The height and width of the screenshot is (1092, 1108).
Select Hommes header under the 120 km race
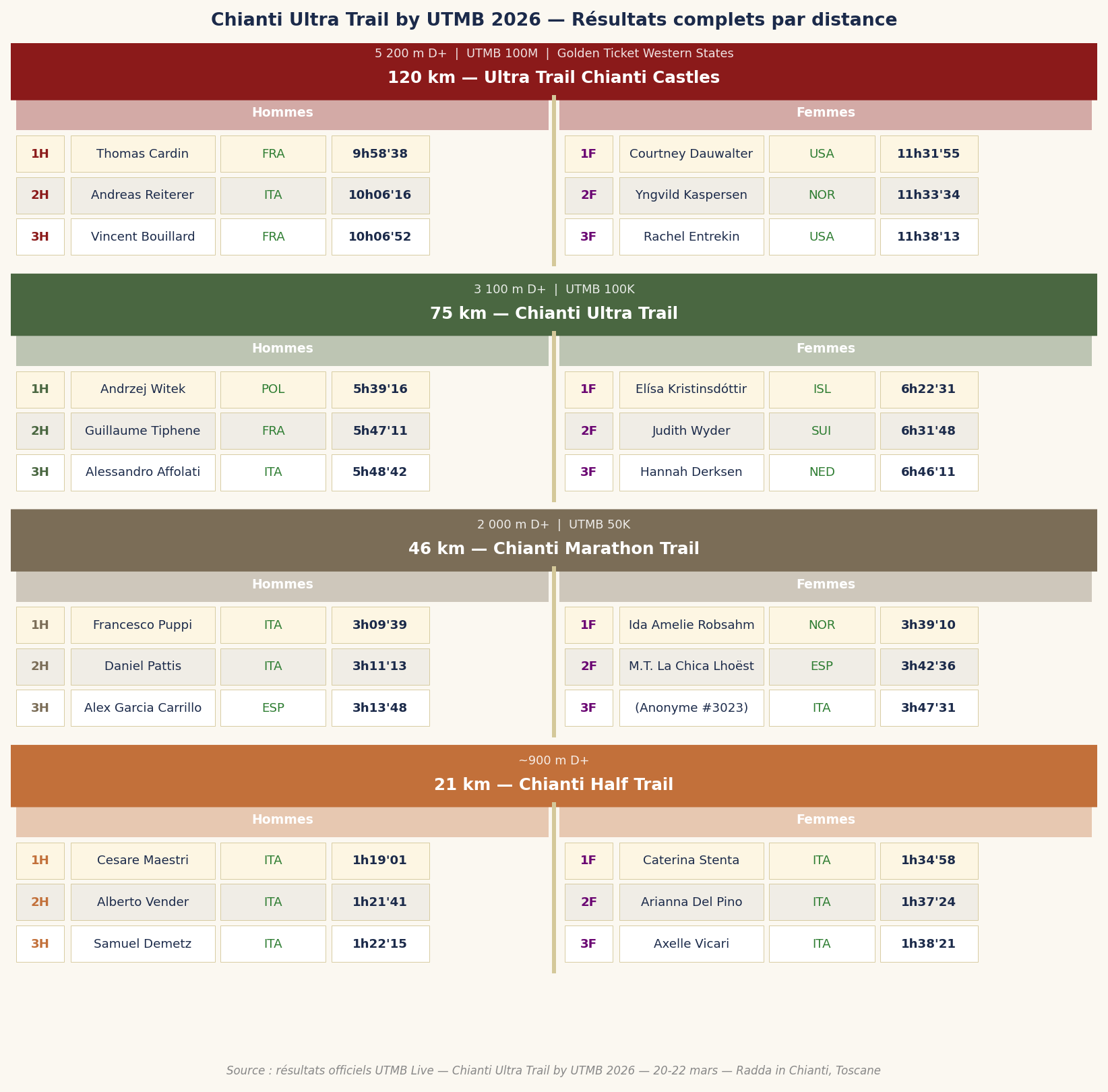tap(282, 113)
